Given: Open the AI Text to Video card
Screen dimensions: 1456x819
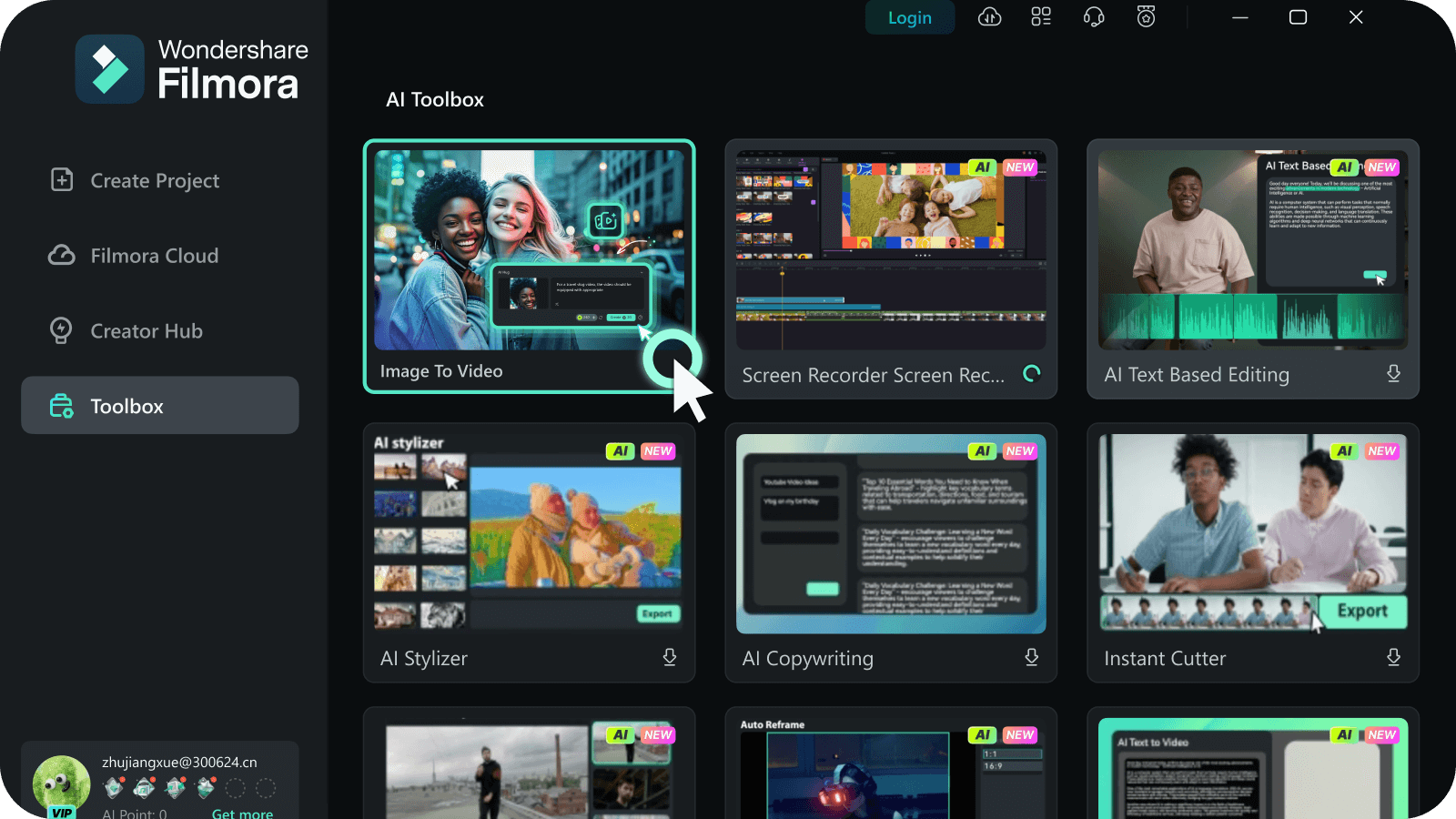Looking at the screenshot, I should (x=1253, y=763).
